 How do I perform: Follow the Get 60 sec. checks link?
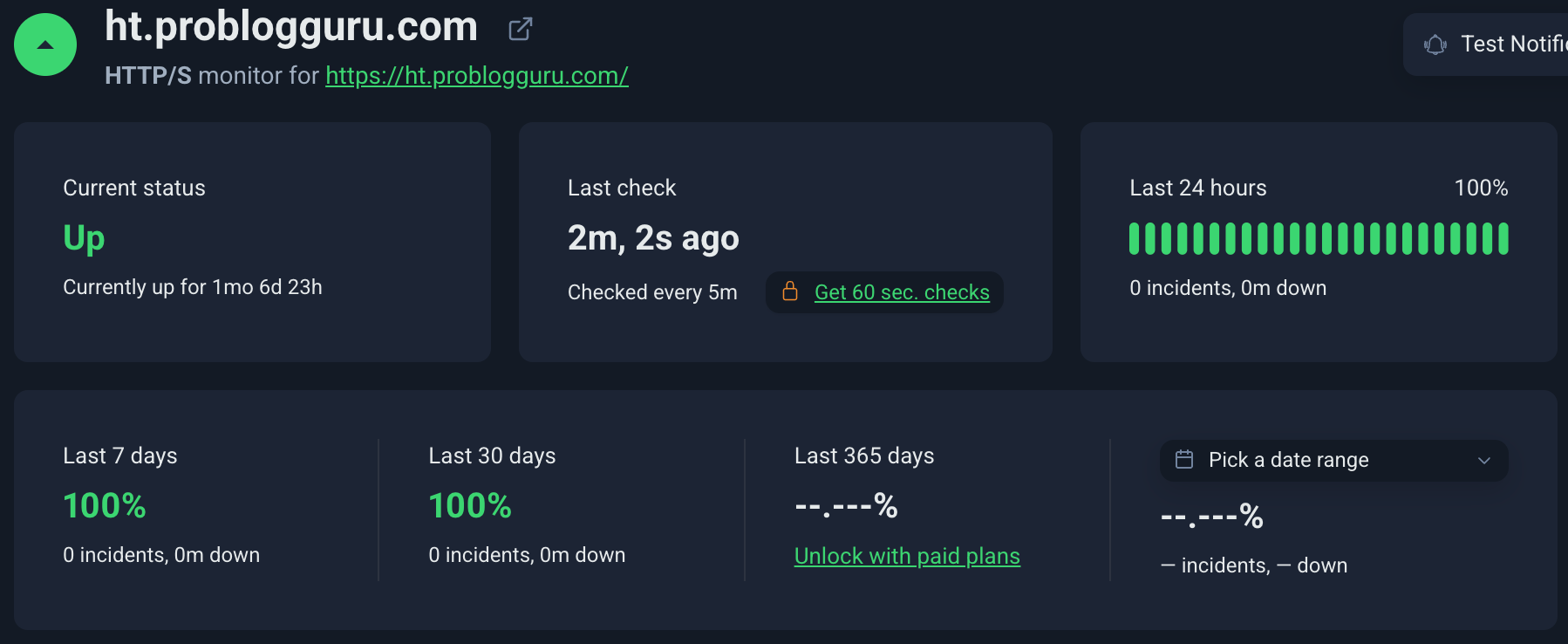point(902,292)
